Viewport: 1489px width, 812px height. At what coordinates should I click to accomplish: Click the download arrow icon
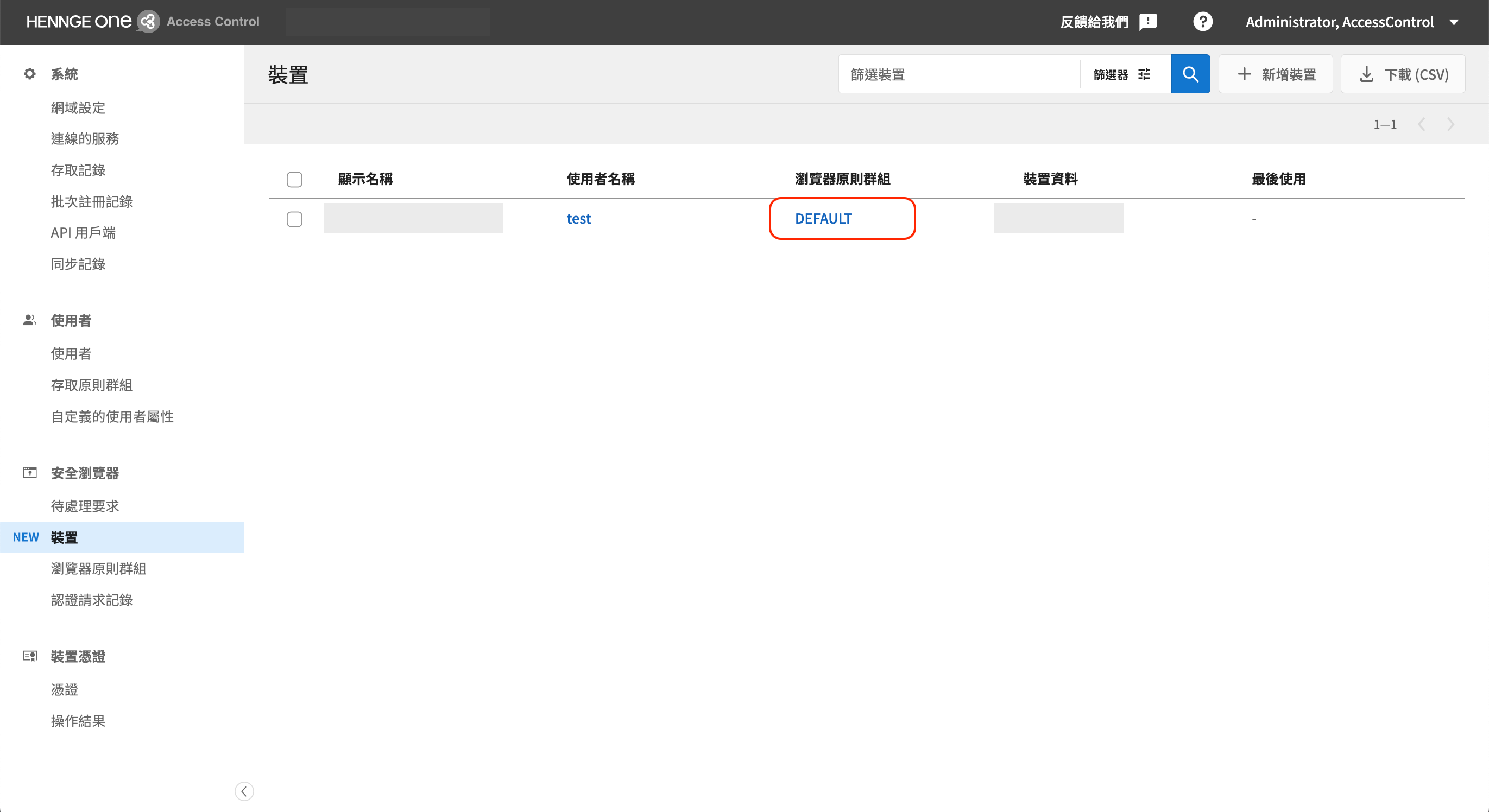pyautogui.click(x=1366, y=74)
